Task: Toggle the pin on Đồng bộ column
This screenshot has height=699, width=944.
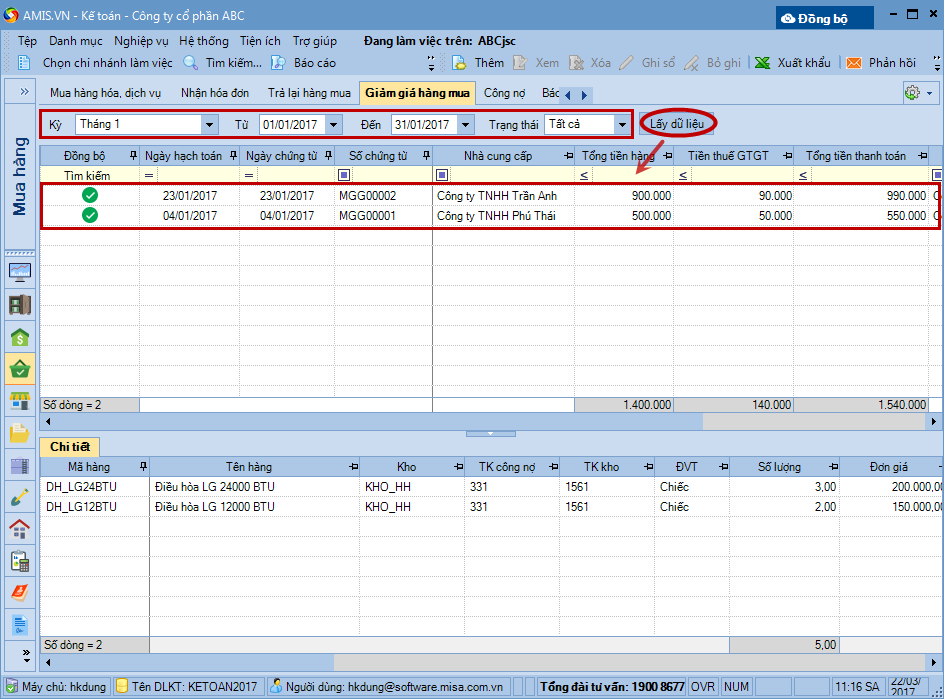Action: [x=134, y=156]
